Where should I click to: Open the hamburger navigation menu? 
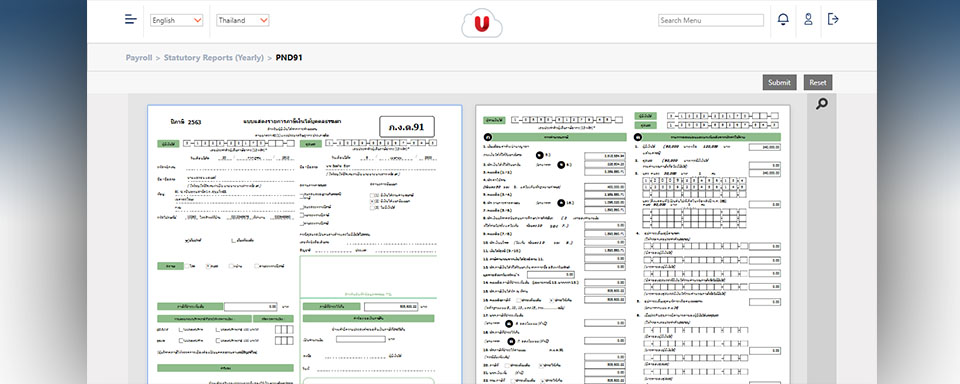pos(130,19)
